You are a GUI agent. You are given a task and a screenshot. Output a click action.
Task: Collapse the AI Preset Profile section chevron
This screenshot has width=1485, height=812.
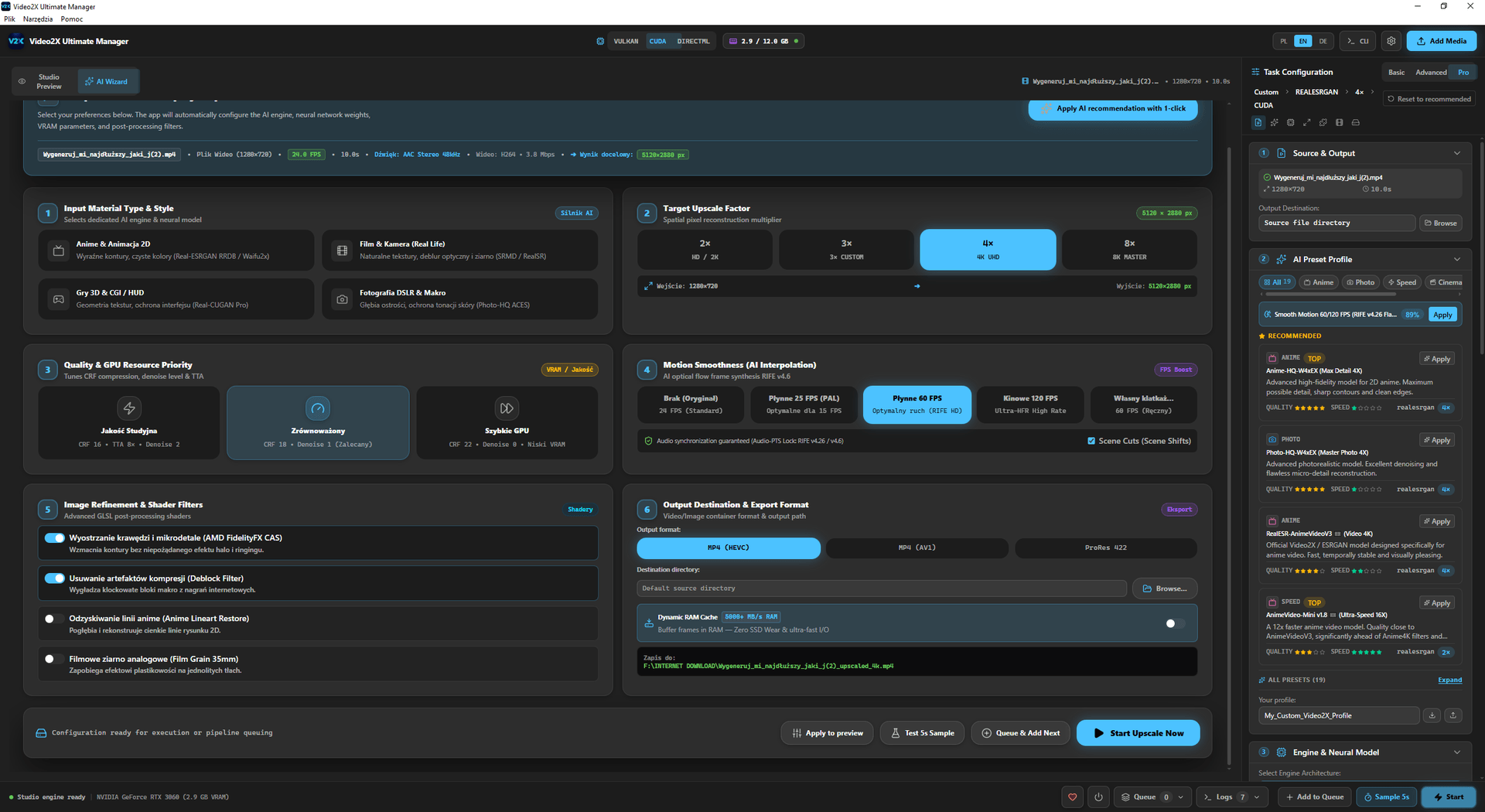pos(1457,259)
